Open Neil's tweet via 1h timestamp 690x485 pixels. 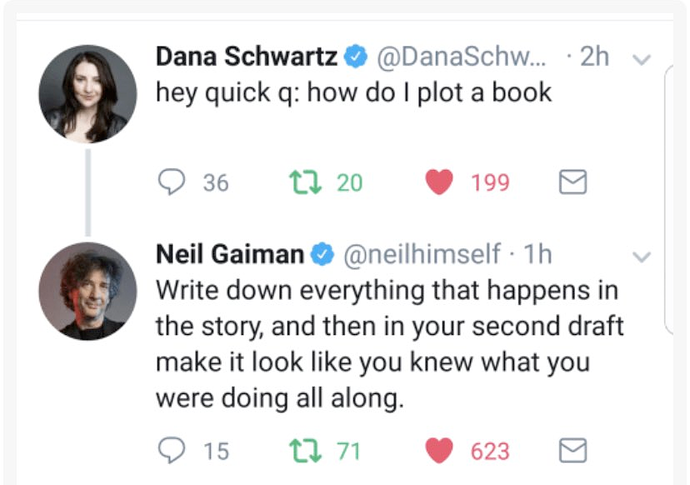538,255
